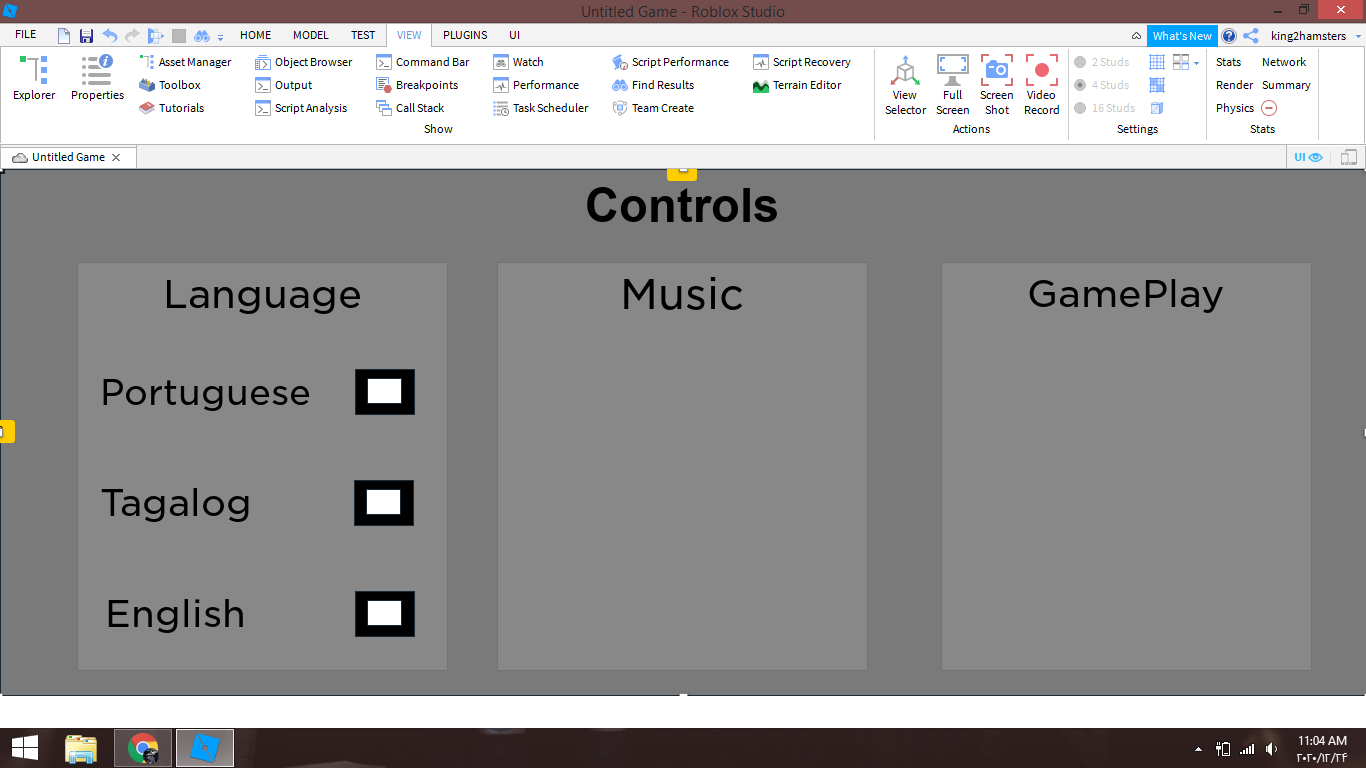The height and width of the screenshot is (768, 1366).
Task: Open the Watch window
Action: pos(518,62)
